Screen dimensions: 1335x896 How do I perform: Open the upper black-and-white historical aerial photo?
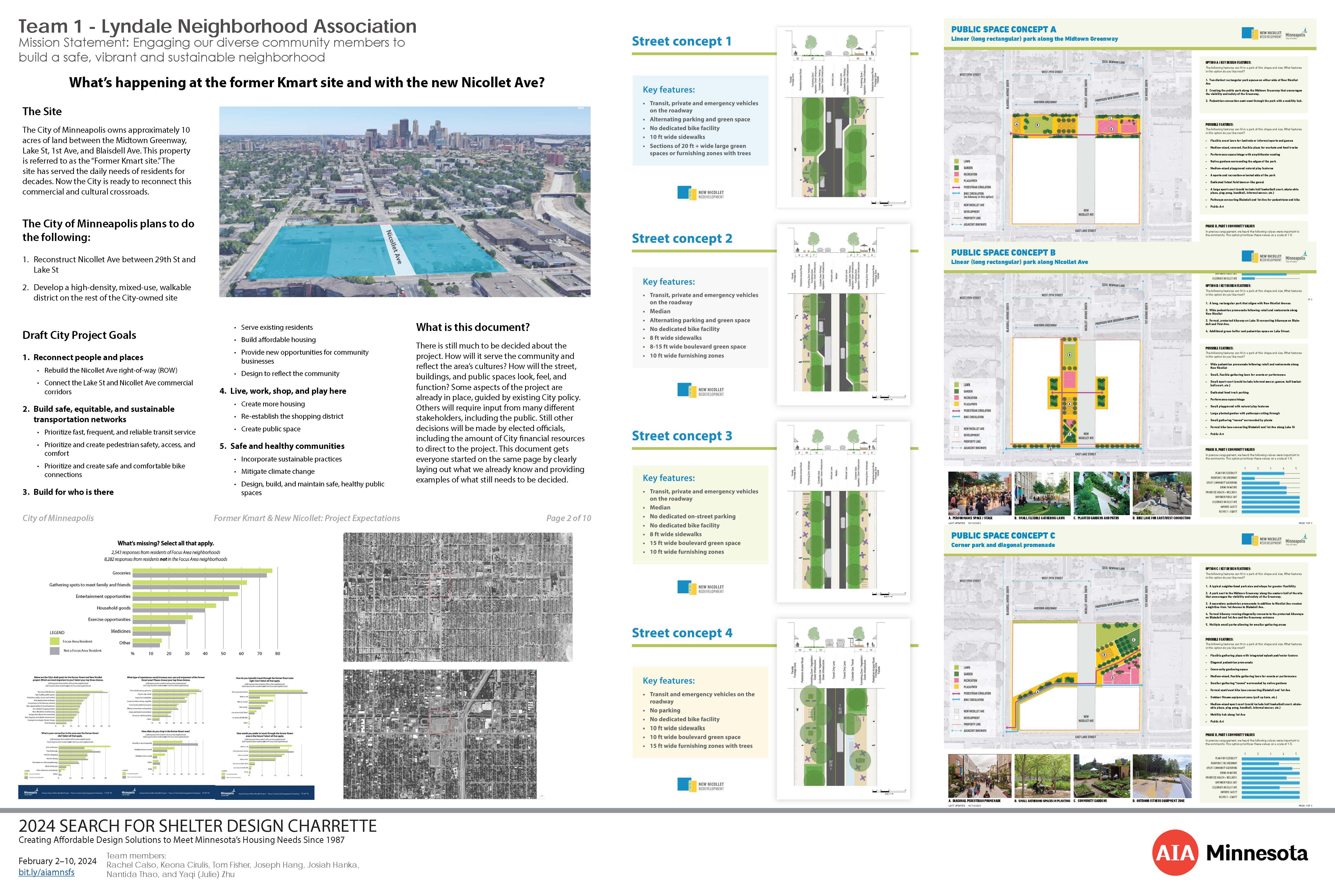tap(458, 597)
